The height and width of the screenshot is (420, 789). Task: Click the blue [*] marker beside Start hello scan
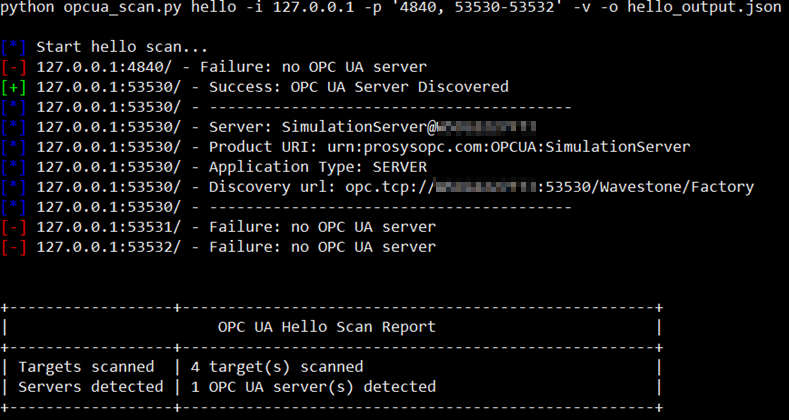[x=14, y=47]
